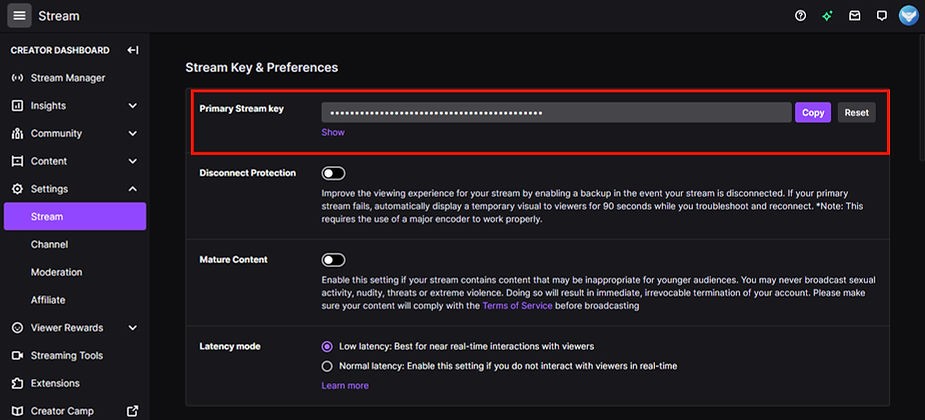This screenshot has width=925, height=420.
Task: Click Show to reveal the stream key
Action: tap(333, 132)
